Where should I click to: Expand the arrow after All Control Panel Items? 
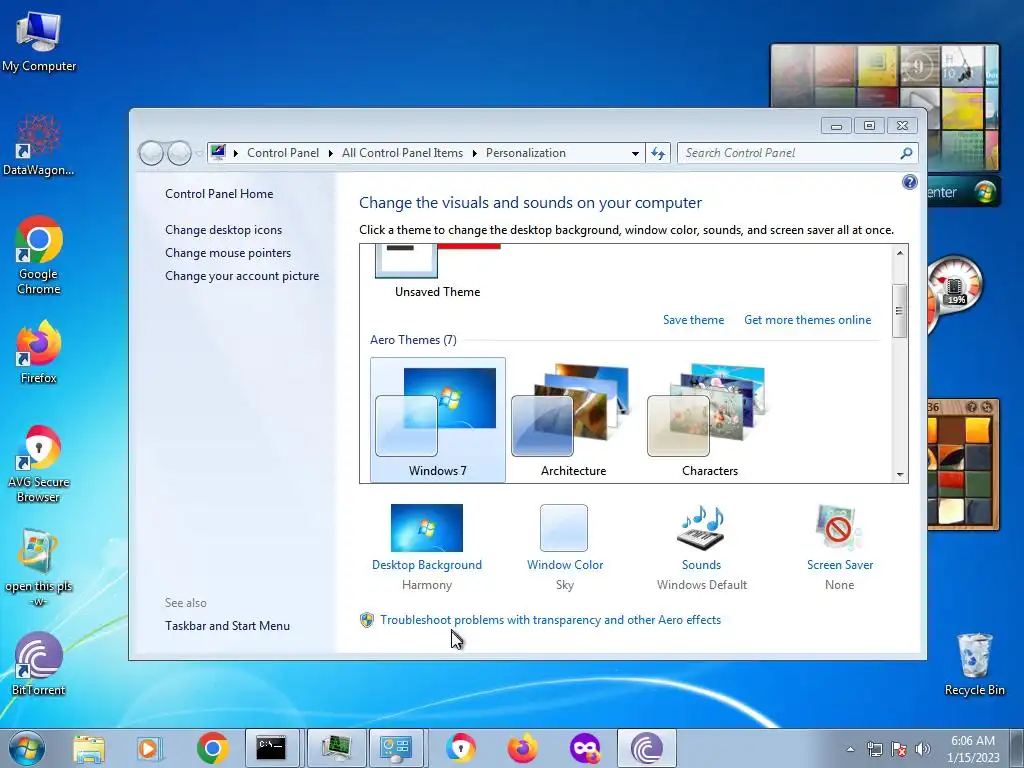[x=474, y=153]
